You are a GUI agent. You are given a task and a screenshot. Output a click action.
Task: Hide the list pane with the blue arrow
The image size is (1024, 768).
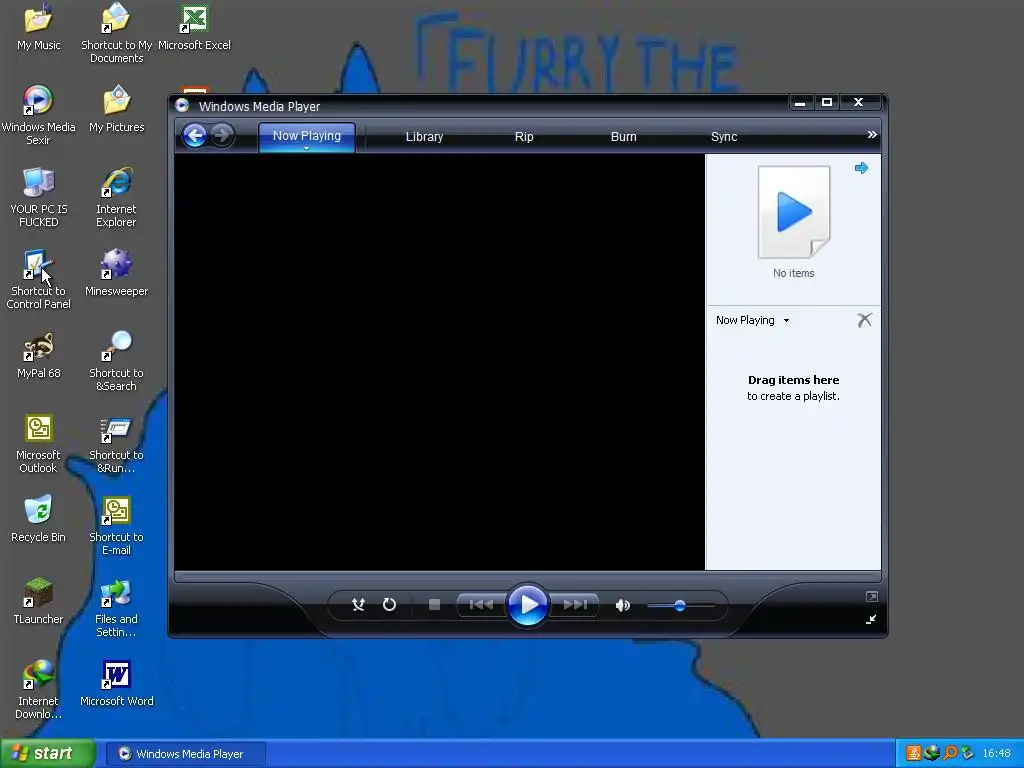[861, 168]
